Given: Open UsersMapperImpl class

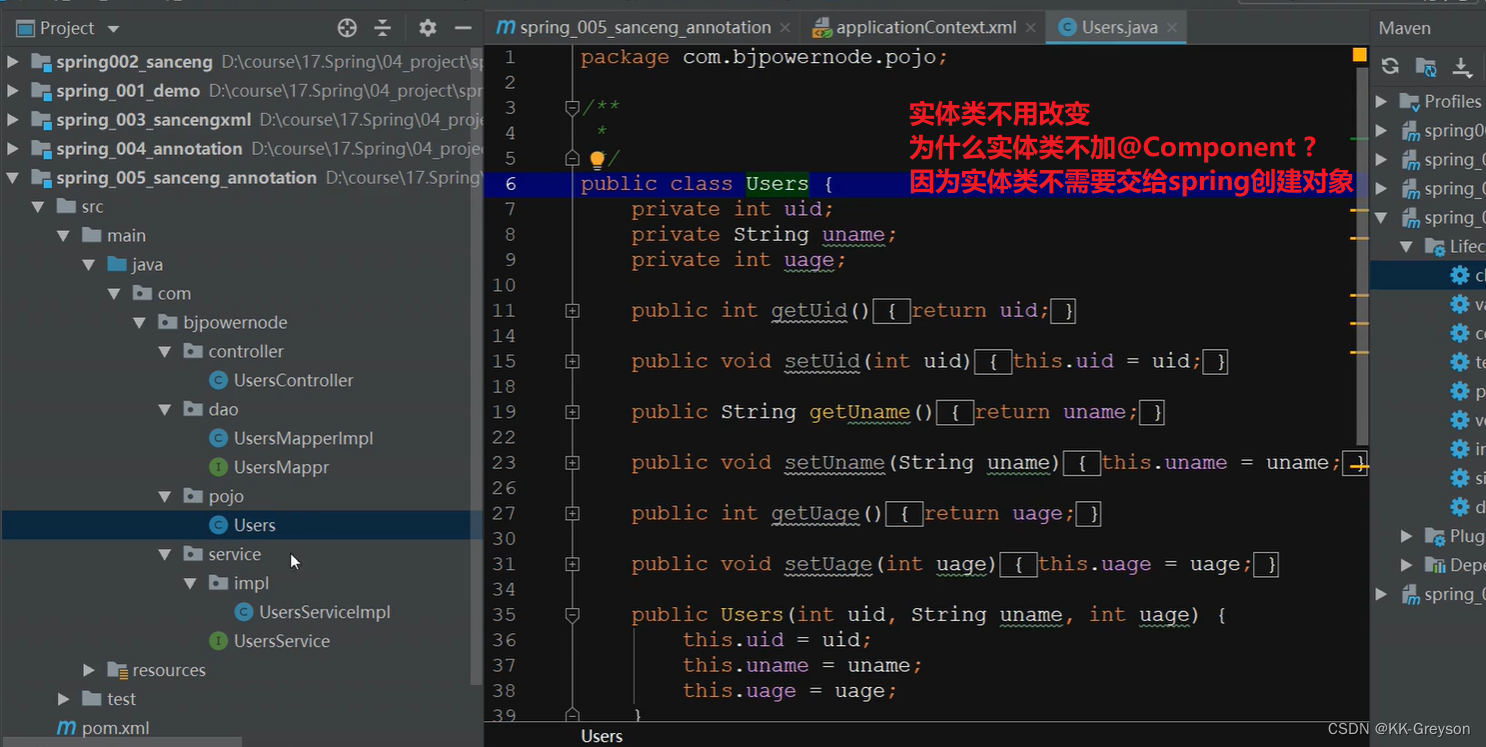Looking at the screenshot, I should coord(303,439).
